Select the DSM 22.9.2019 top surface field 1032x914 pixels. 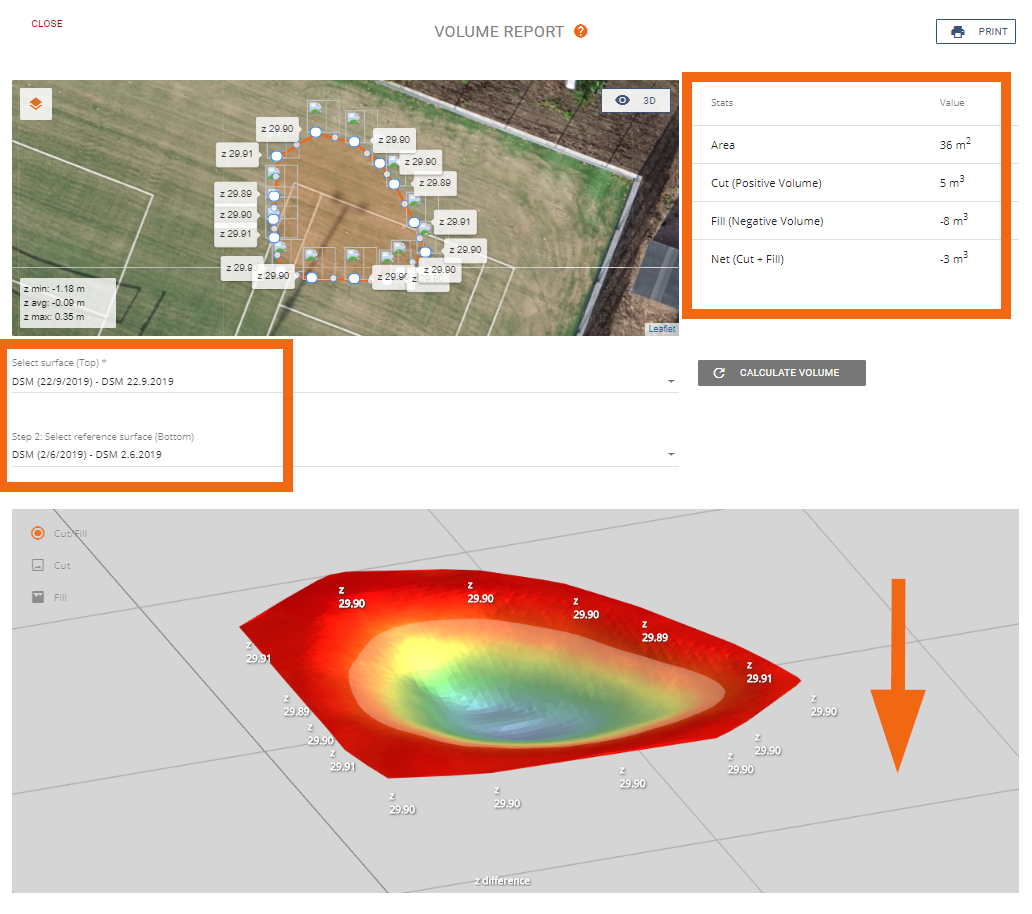(344, 382)
